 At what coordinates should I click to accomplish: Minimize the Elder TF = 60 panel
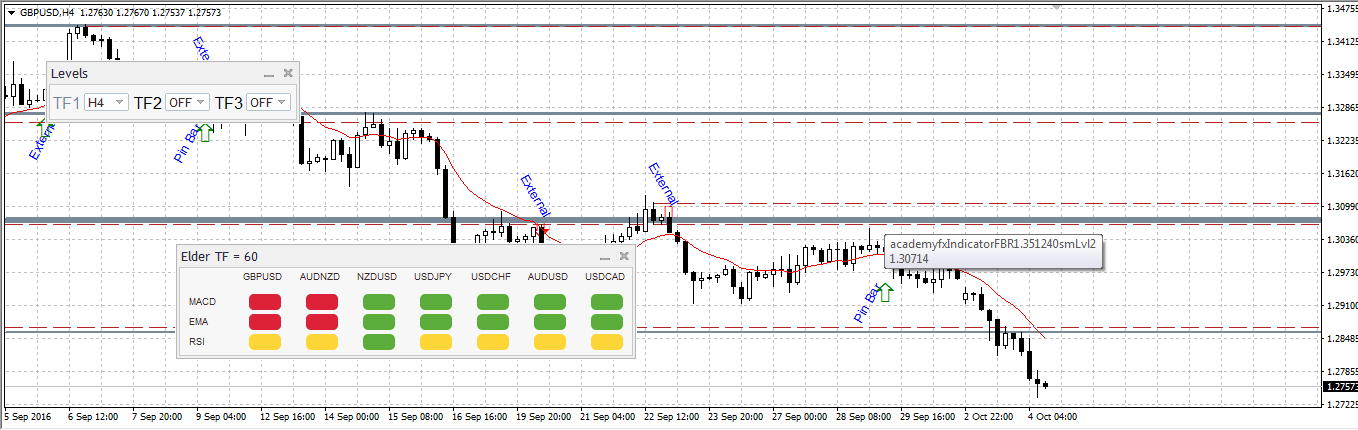coord(604,257)
